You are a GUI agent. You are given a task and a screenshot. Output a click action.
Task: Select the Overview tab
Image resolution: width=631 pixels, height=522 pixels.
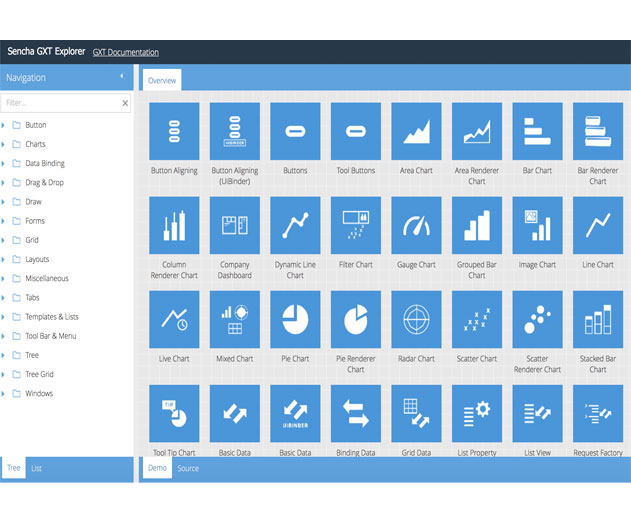[162, 80]
